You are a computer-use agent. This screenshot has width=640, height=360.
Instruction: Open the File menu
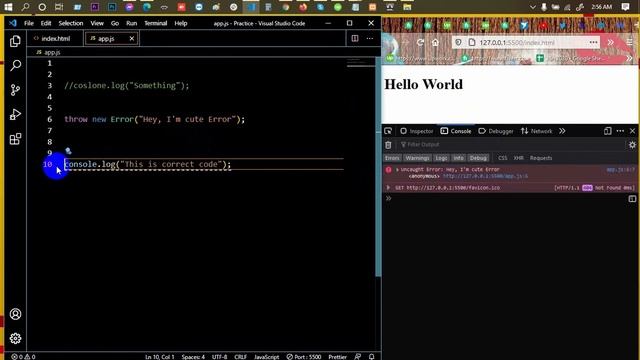(29, 23)
